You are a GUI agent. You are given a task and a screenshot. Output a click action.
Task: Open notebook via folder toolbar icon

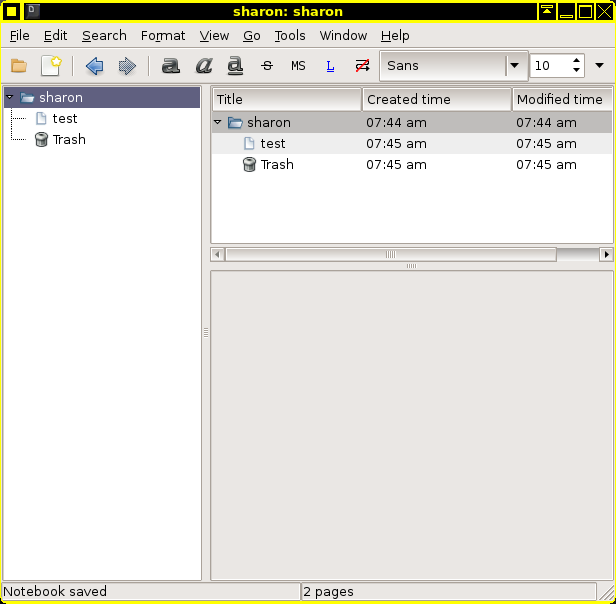tap(18, 66)
